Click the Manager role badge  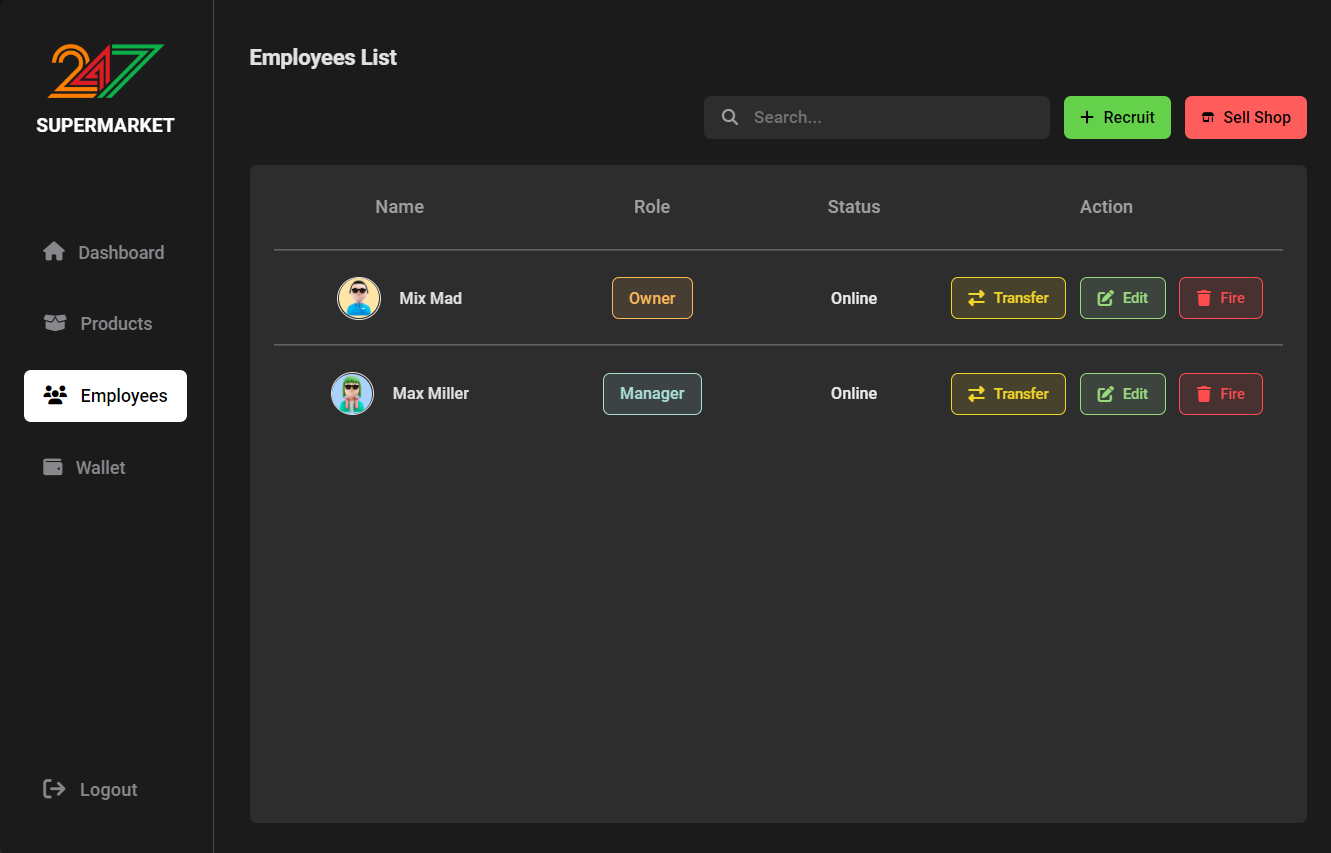point(652,394)
